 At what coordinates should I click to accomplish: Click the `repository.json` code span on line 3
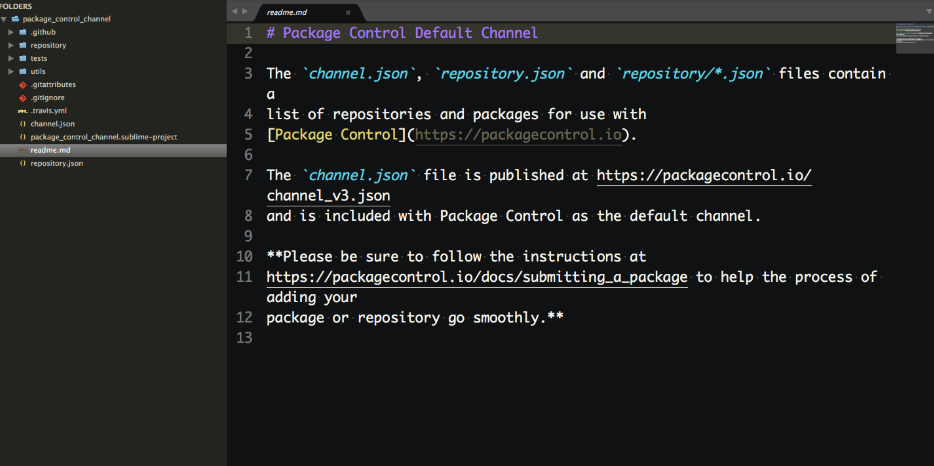click(x=504, y=74)
